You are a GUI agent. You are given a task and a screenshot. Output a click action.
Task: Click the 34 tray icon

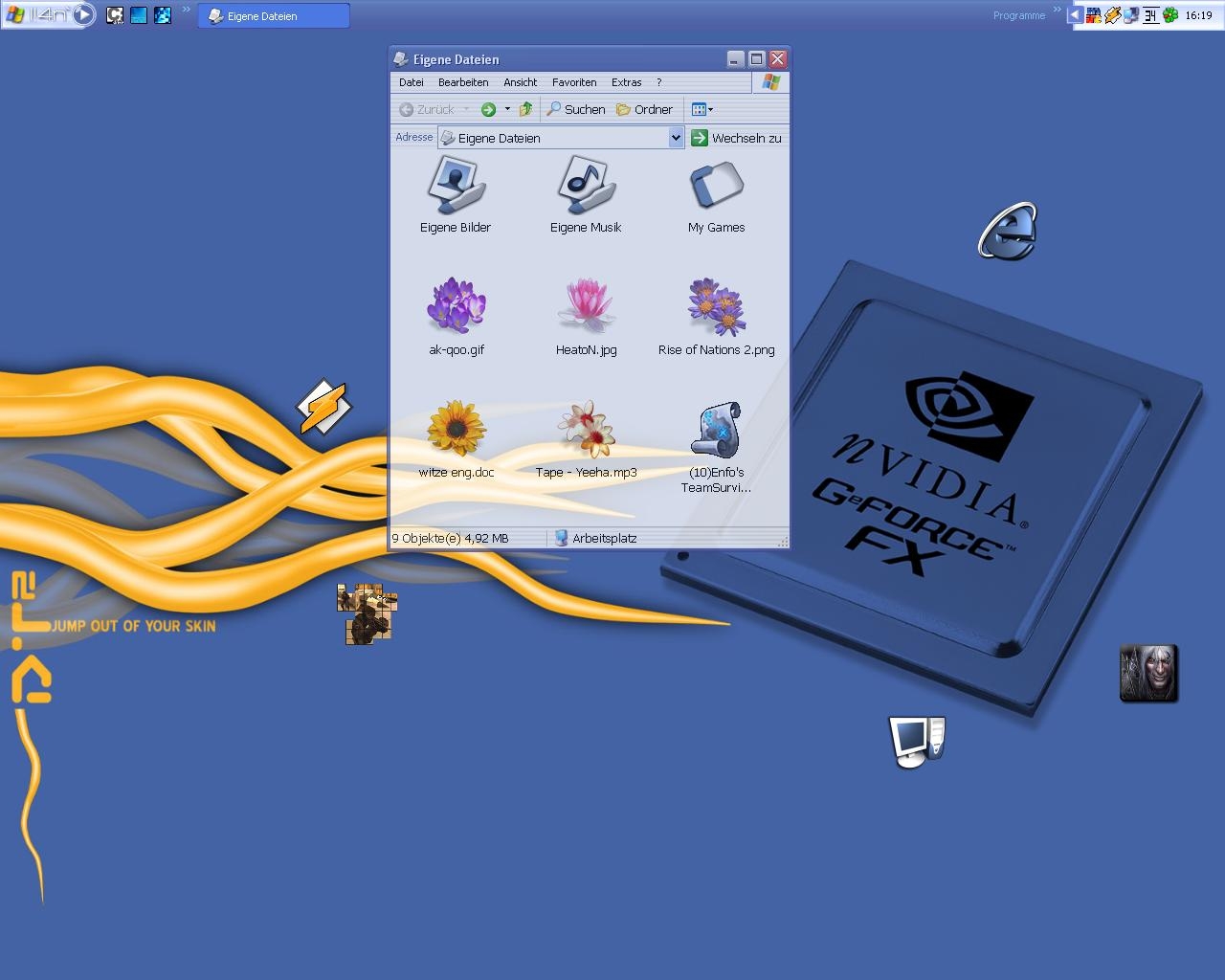[1150, 15]
